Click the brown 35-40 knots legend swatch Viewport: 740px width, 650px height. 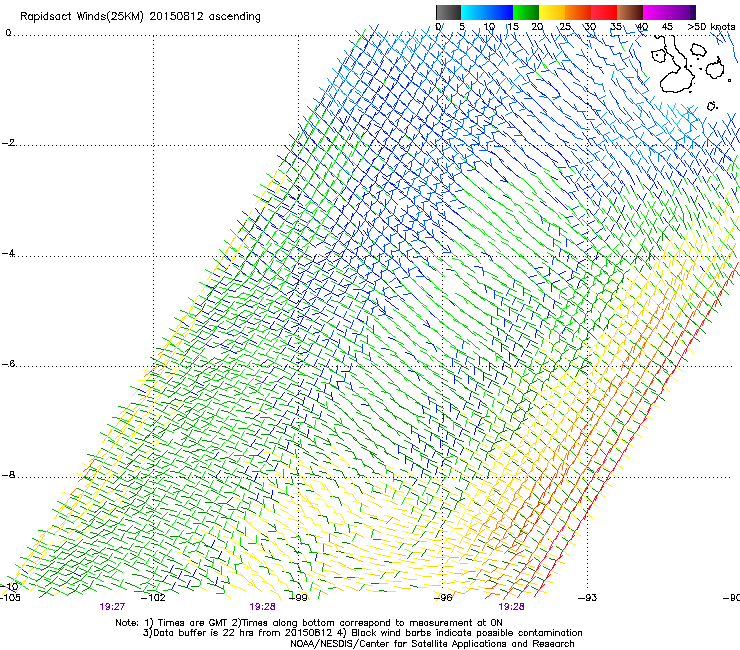coord(630,12)
